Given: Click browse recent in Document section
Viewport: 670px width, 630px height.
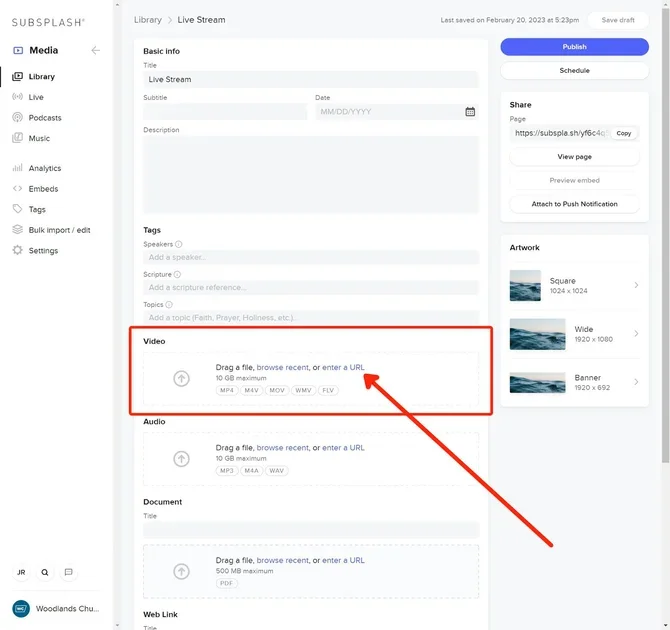Looking at the screenshot, I should point(282,560).
